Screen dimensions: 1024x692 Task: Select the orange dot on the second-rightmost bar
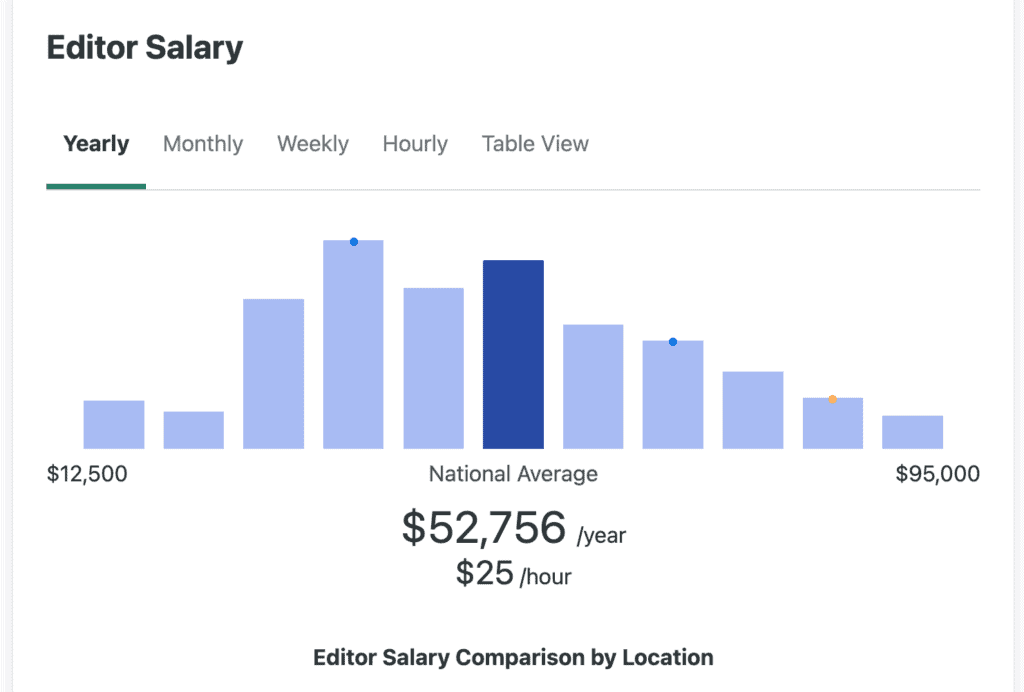[x=832, y=398]
